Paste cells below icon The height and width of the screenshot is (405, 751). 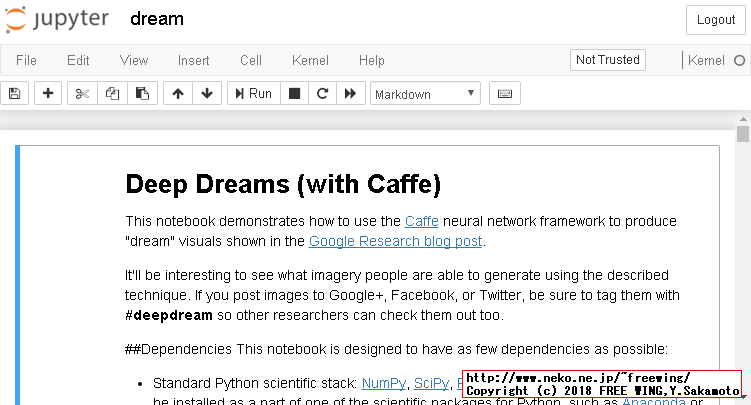click(x=142, y=94)
